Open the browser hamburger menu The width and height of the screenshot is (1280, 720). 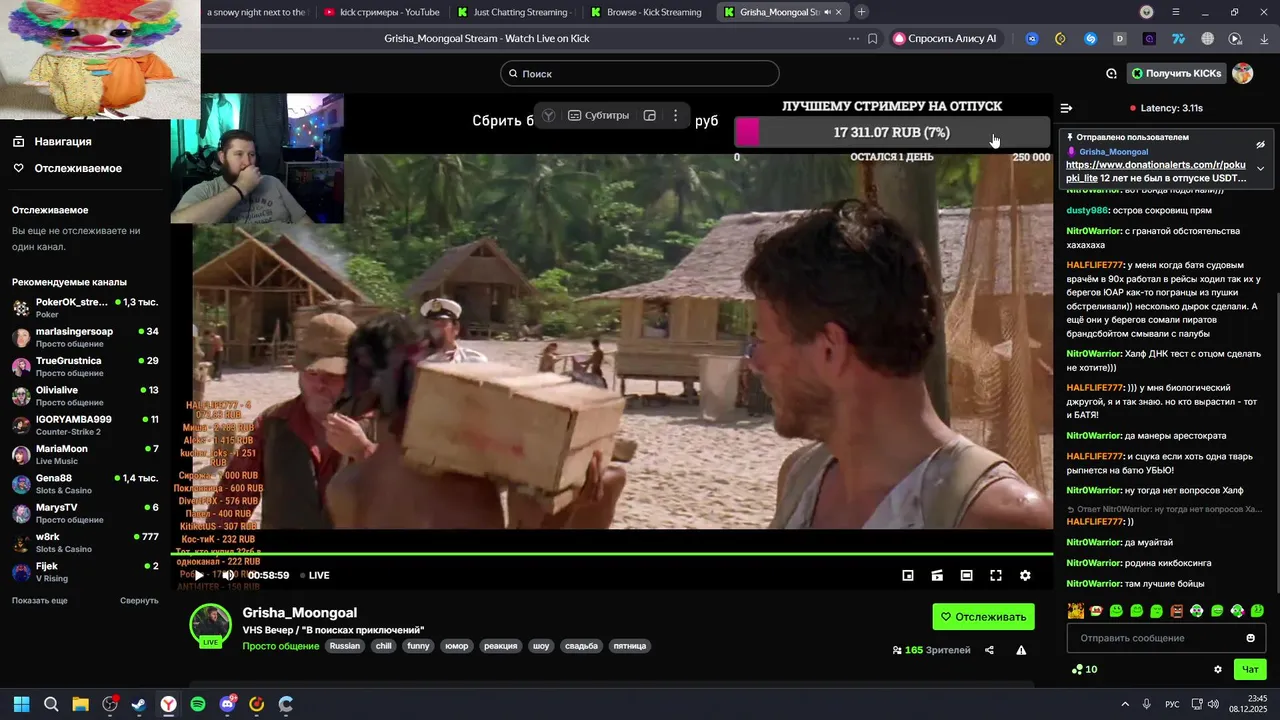[1175, 12]
